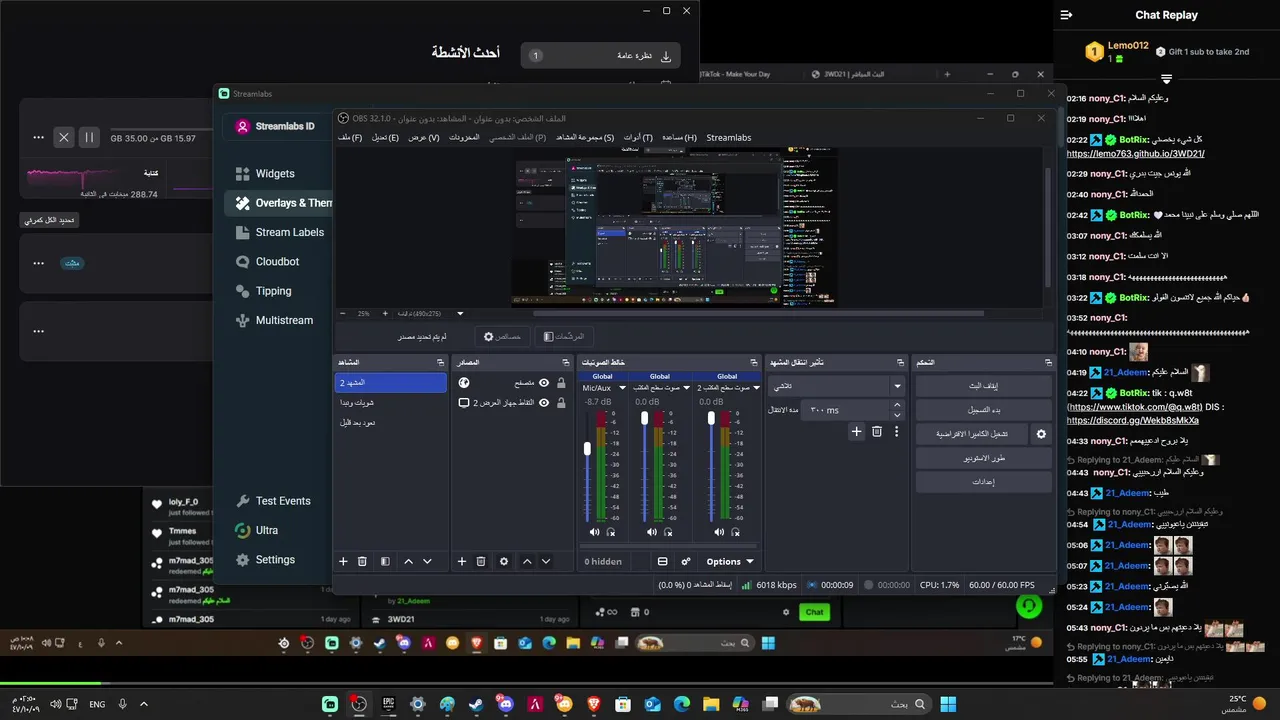Image resolution: width=1280 pixels, height=720 pixels.
Task: Move scene down with the down arrow
Action: (x=427, y=562)
